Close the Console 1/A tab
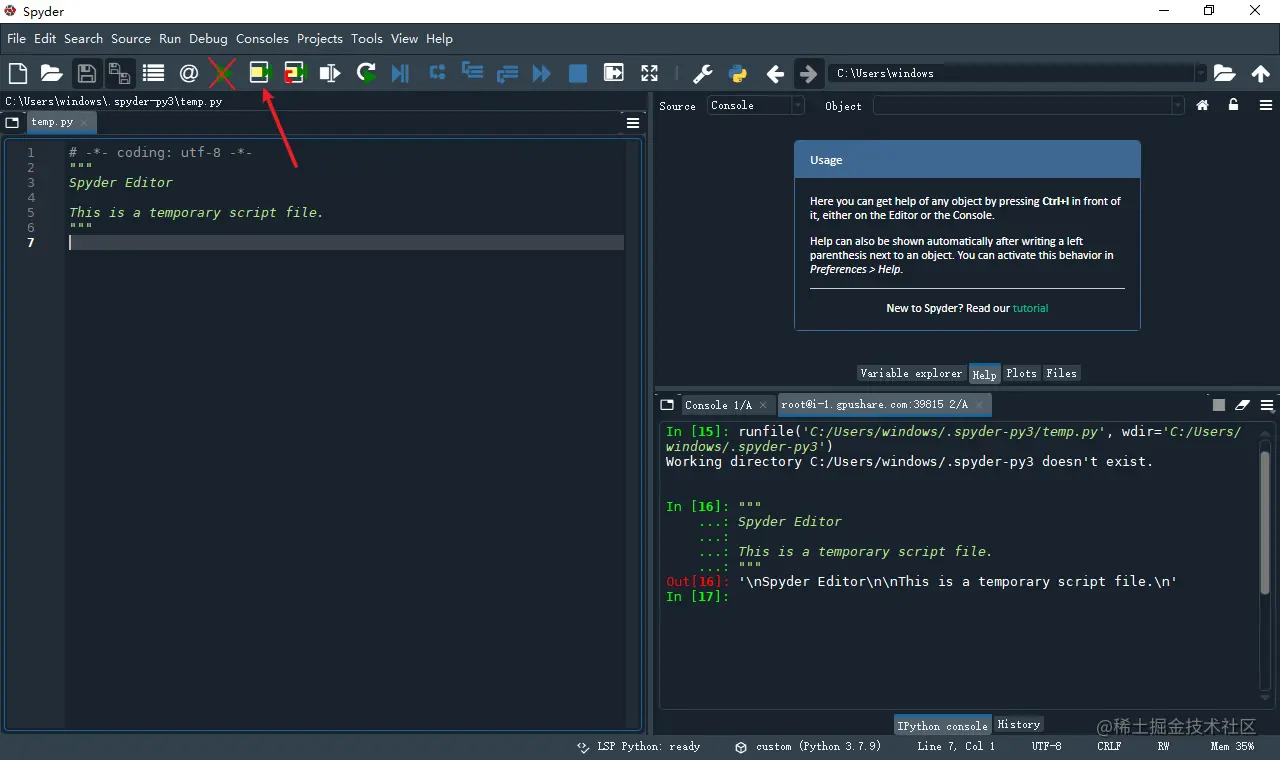The height and width of the screenshot is (760, 1280). click(763, 405)
